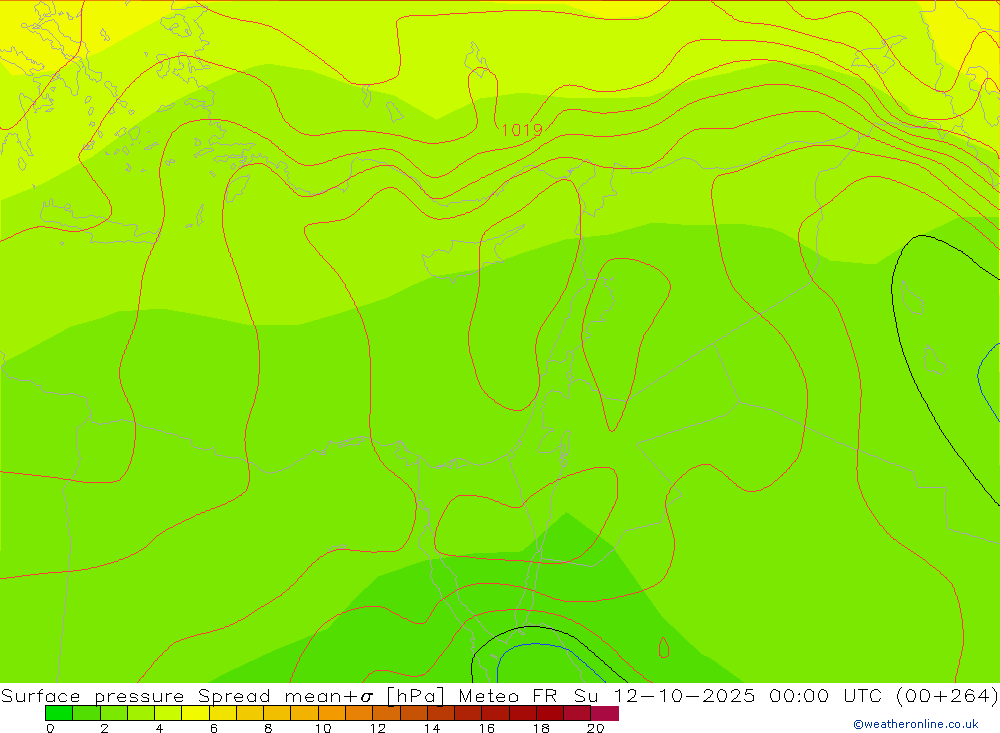Click the legend value 10
The image size is (1000, 733).
(x=323, y=728)
